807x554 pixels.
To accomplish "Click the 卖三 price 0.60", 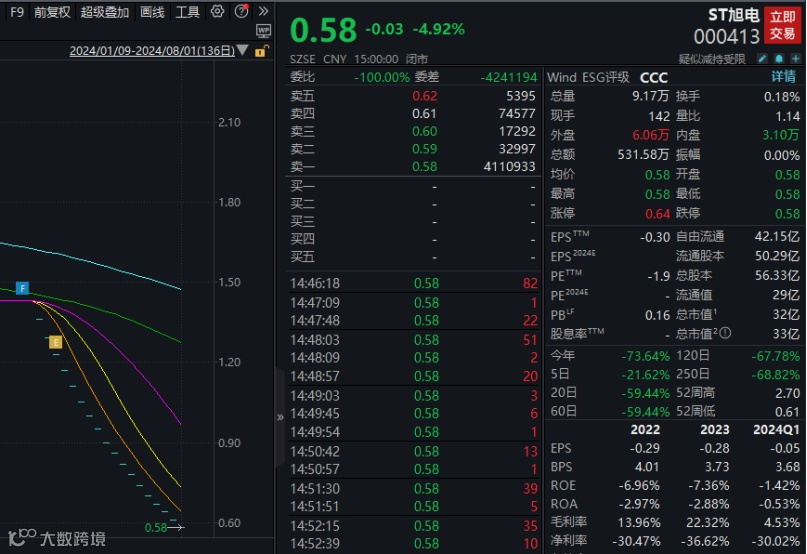I will [x=425, y=131].
